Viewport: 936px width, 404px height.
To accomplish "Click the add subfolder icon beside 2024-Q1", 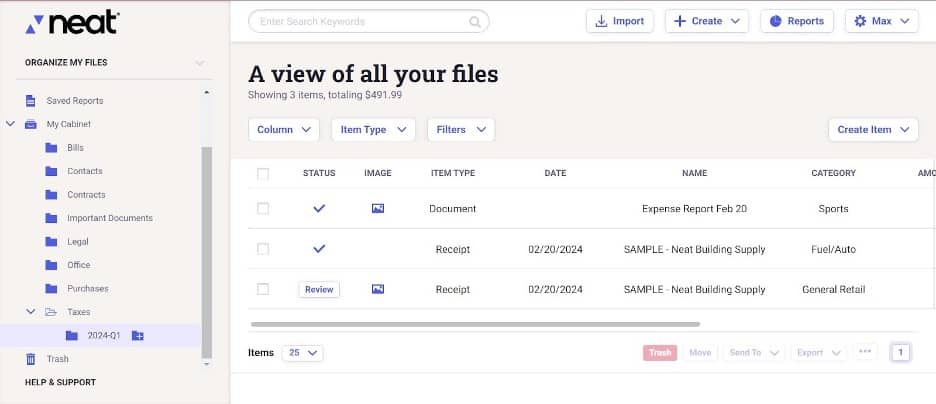I will coord(138,335).
